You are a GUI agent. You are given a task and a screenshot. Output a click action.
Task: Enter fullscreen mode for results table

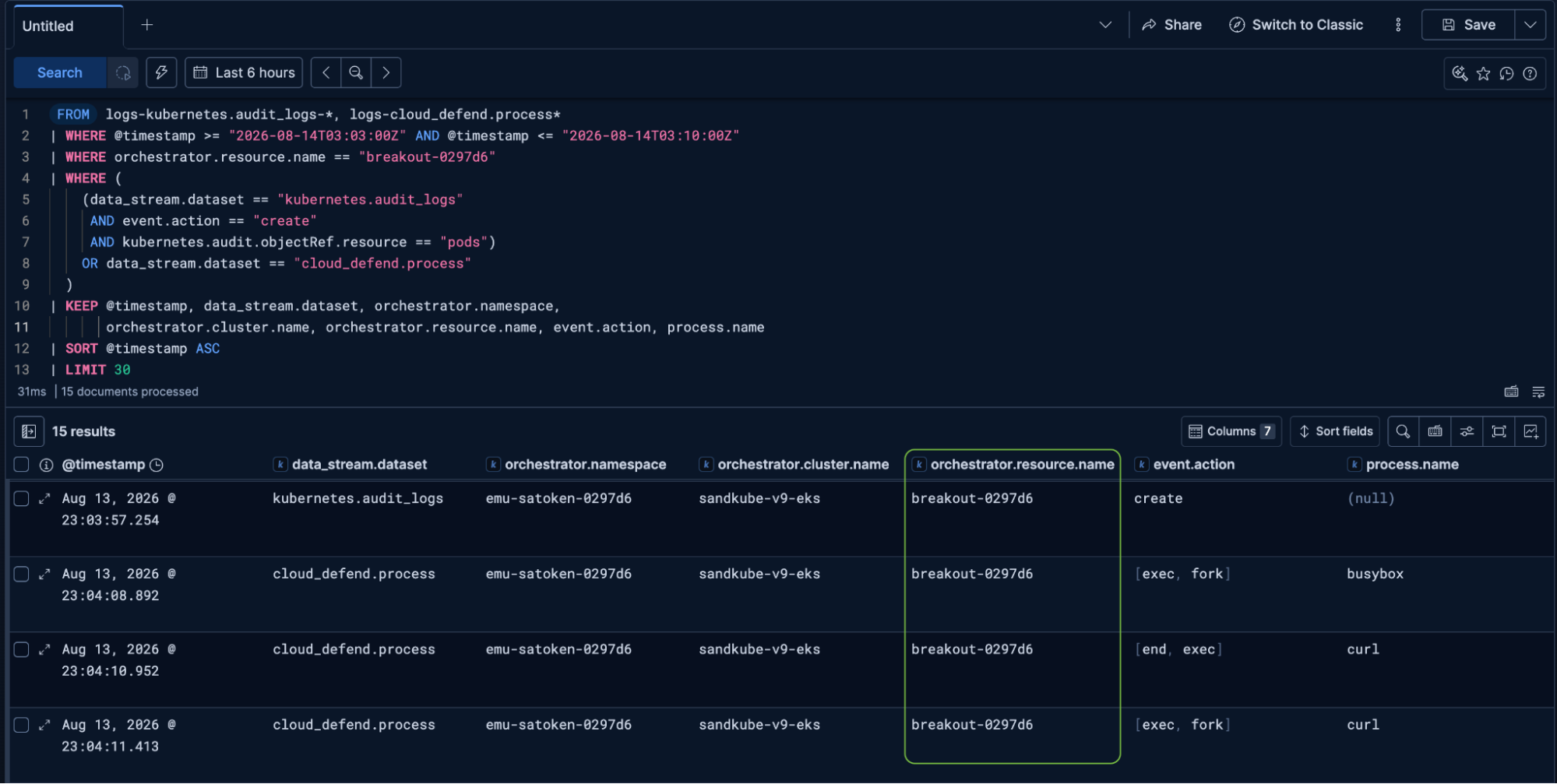[x=1499, y=431]
